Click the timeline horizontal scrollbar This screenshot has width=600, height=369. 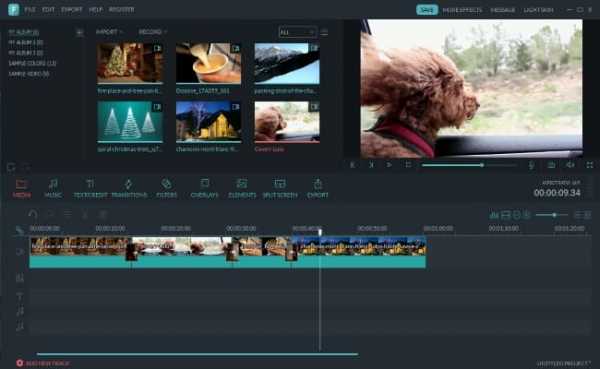point(197,354)
